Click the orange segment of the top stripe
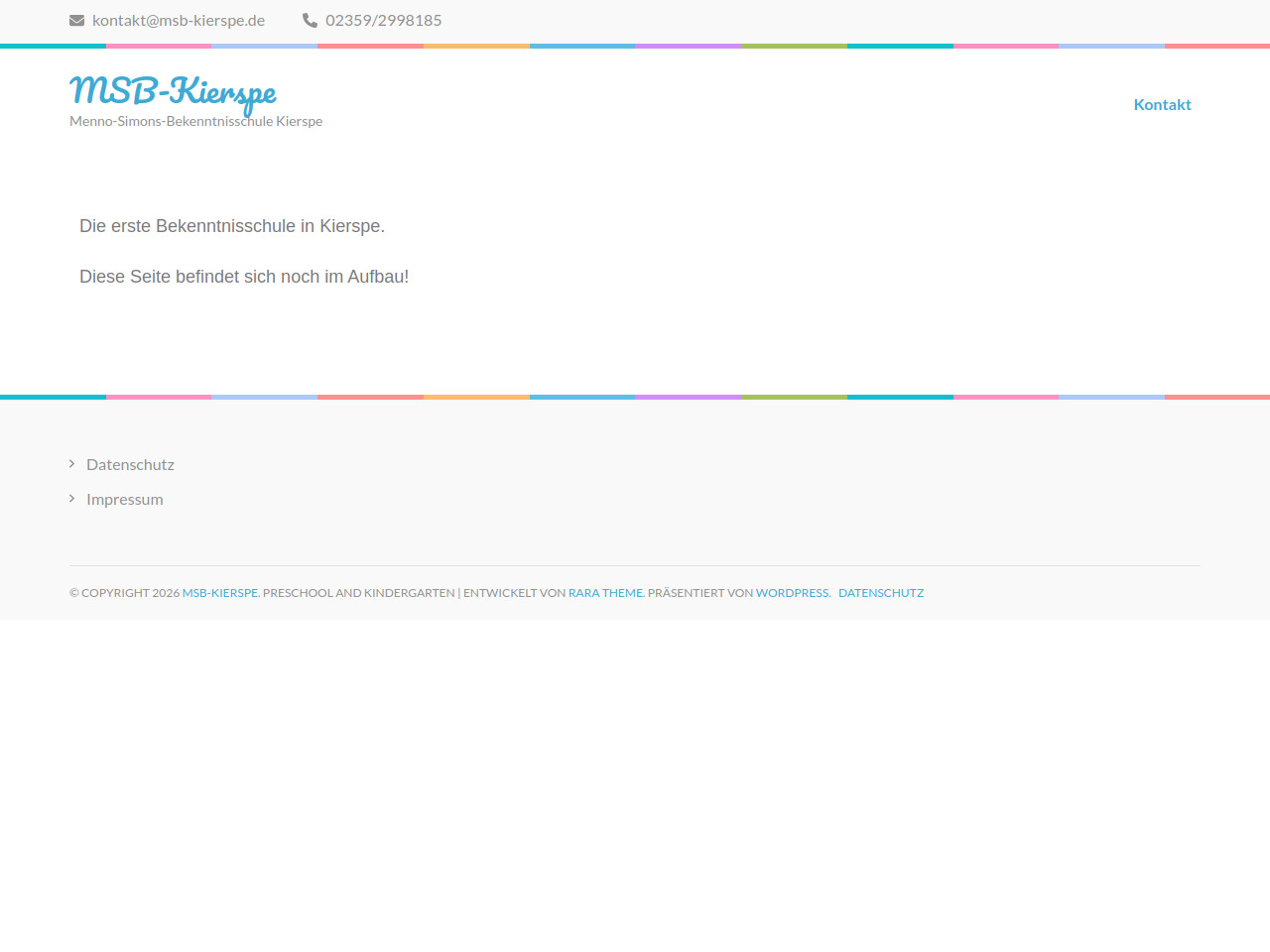The width and height of the screenshot is (1270, 952). tap(476, 46)
